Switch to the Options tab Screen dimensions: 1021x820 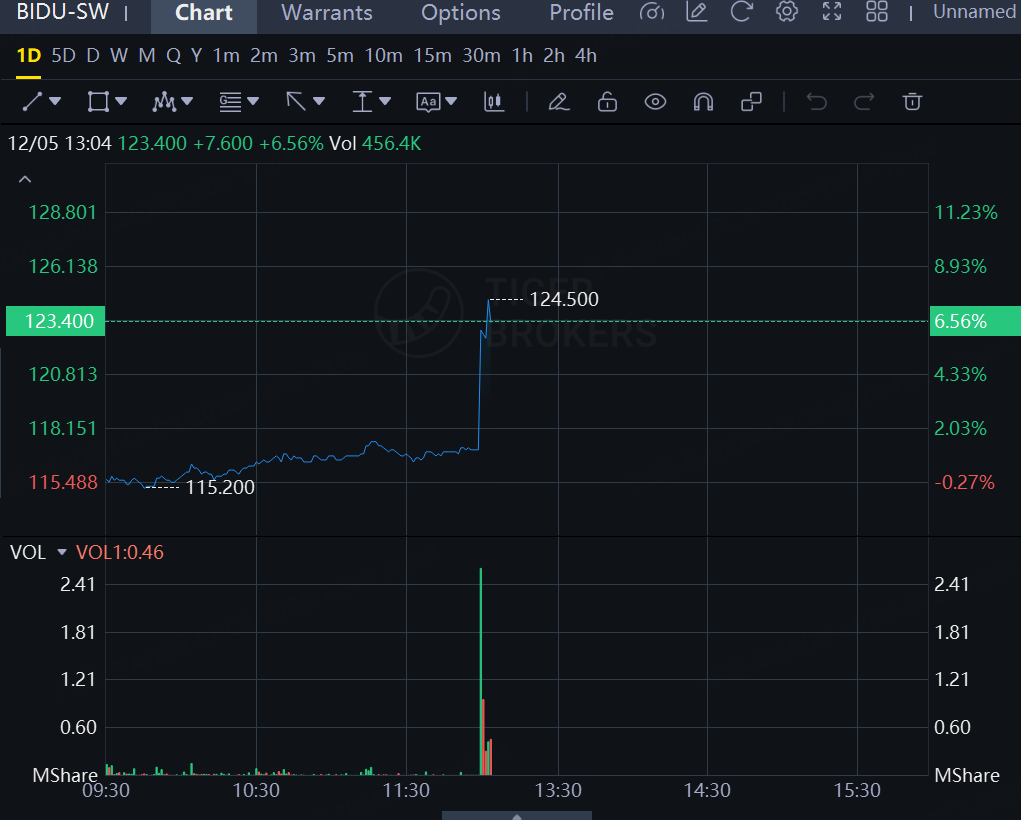pyautogui.click(x=461, y=13)
